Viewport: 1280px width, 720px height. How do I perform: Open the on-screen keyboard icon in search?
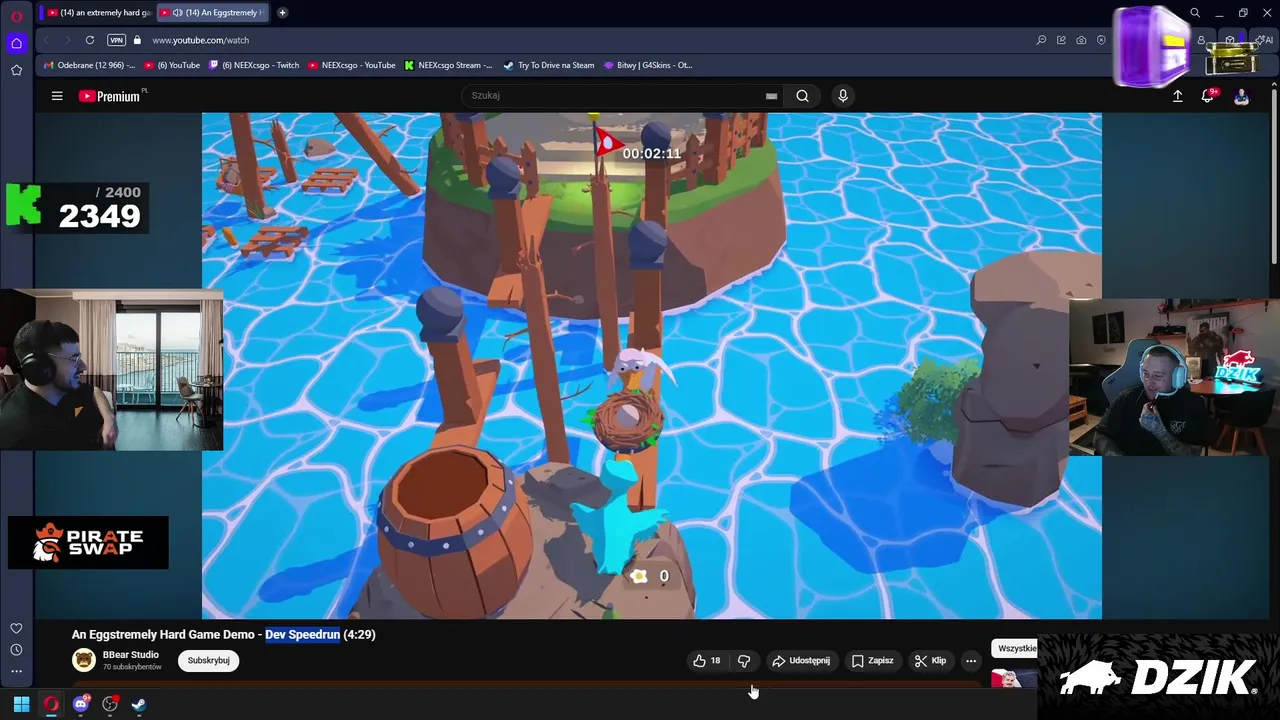point(771,96)
